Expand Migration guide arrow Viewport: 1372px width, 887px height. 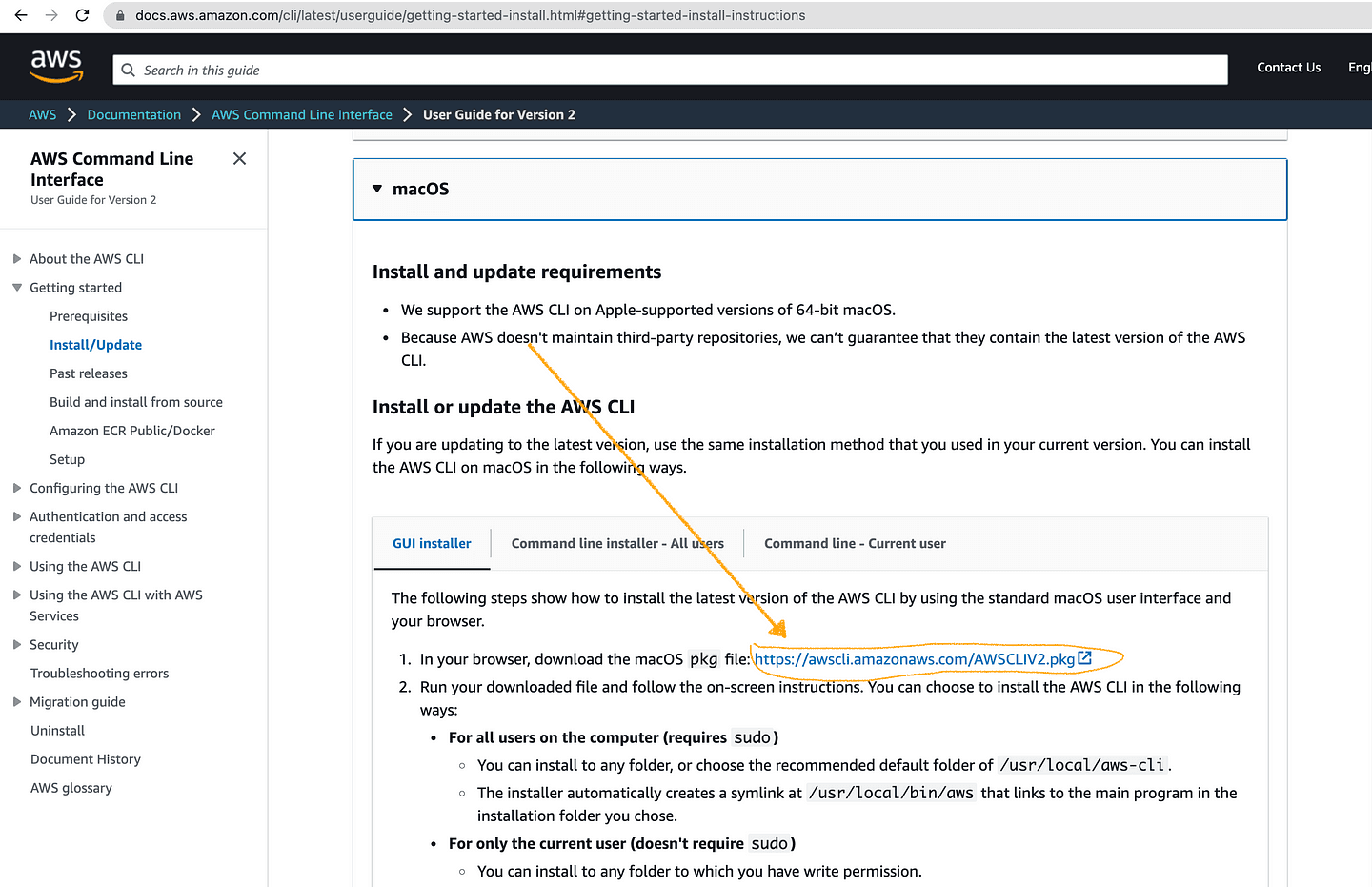(16, 701)
